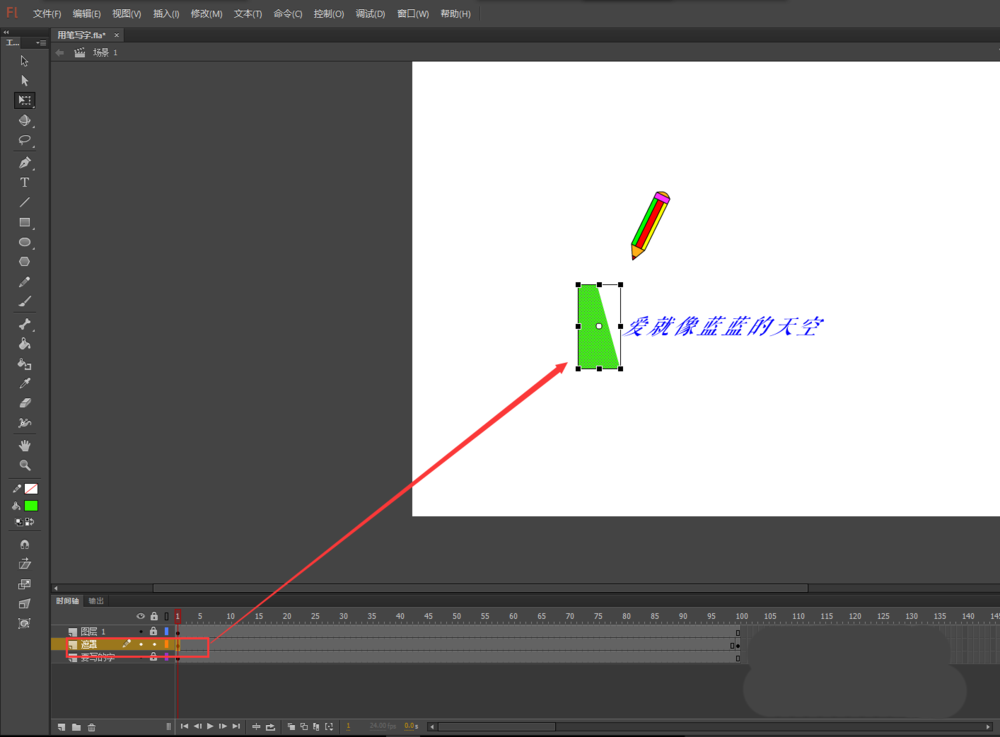Open the green fill color swatch

coord(31,506)
